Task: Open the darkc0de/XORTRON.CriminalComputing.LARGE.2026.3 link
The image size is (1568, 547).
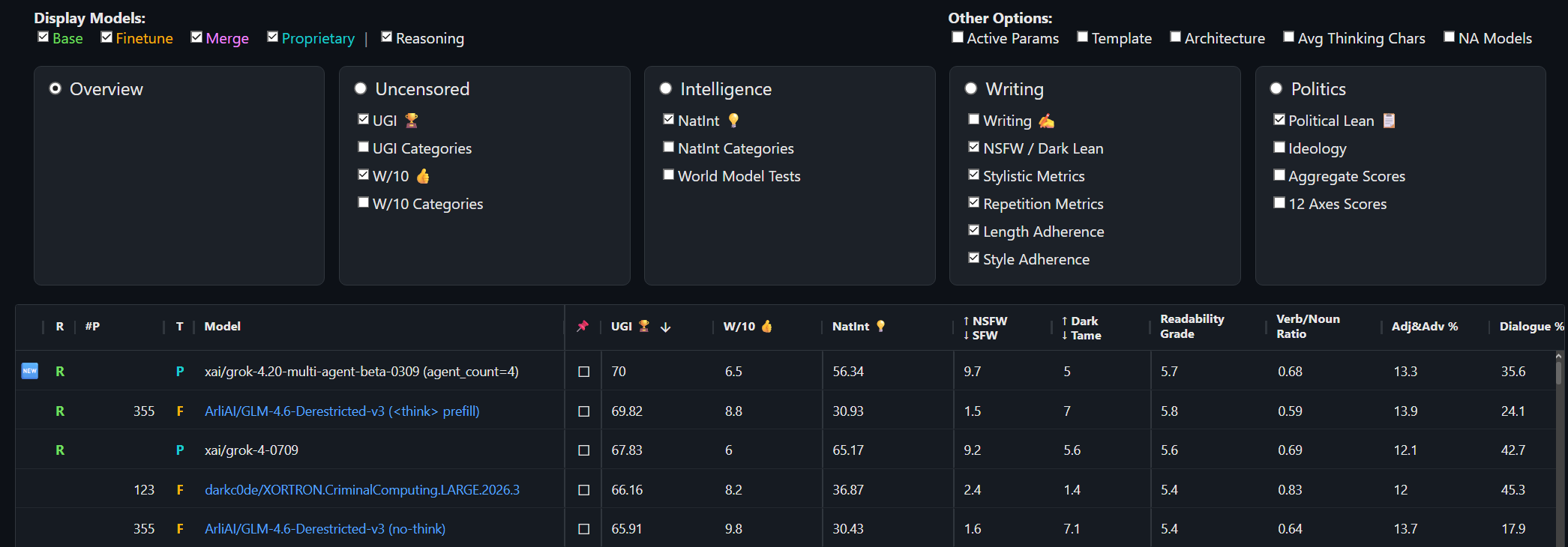Action: click(362, 489)
